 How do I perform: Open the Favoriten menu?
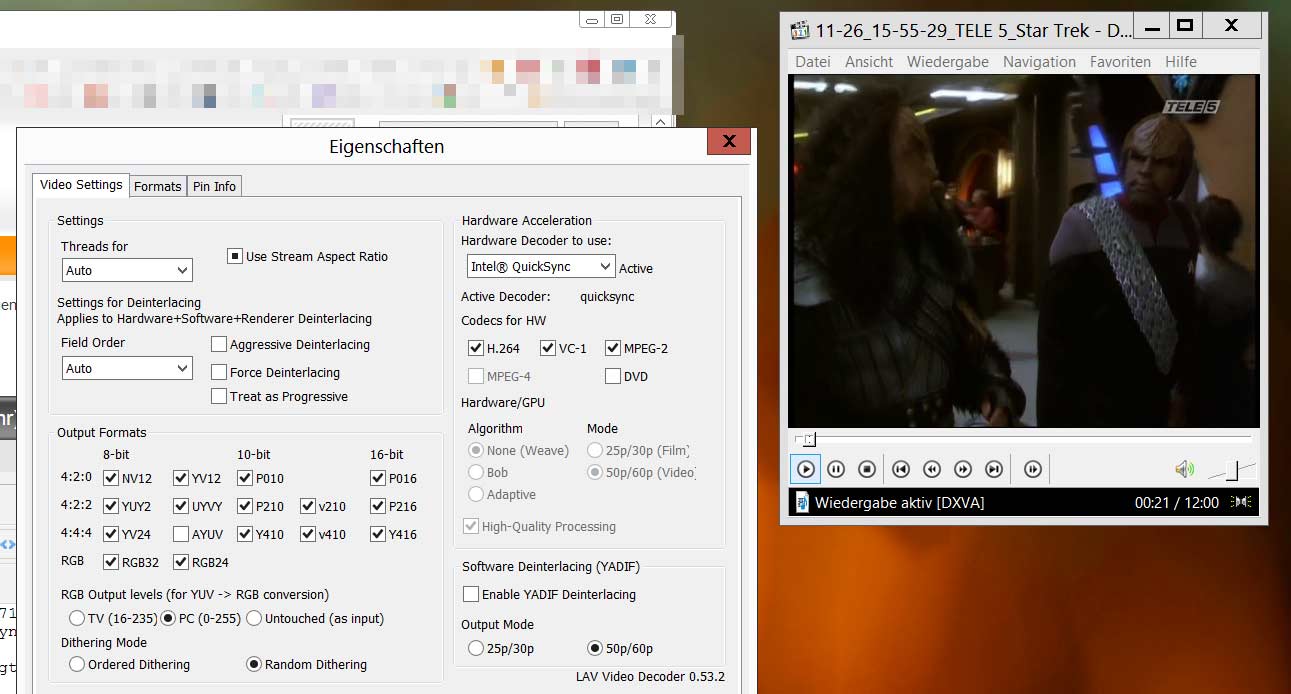[x=1120, y=61]
